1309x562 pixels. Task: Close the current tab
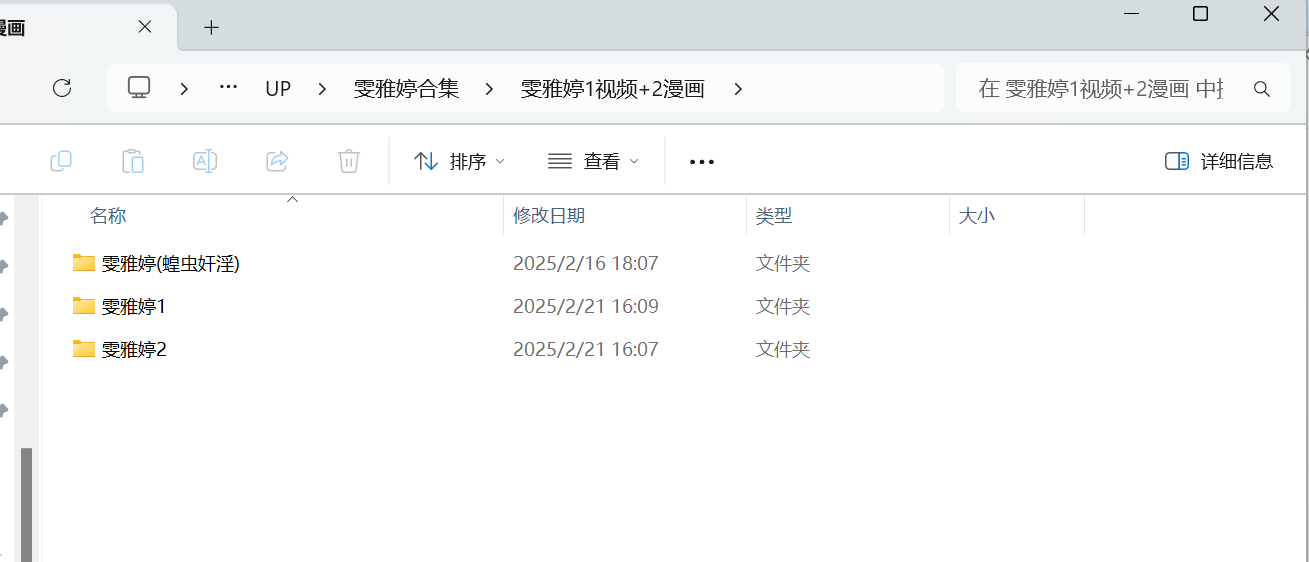(x=145, y=27)
